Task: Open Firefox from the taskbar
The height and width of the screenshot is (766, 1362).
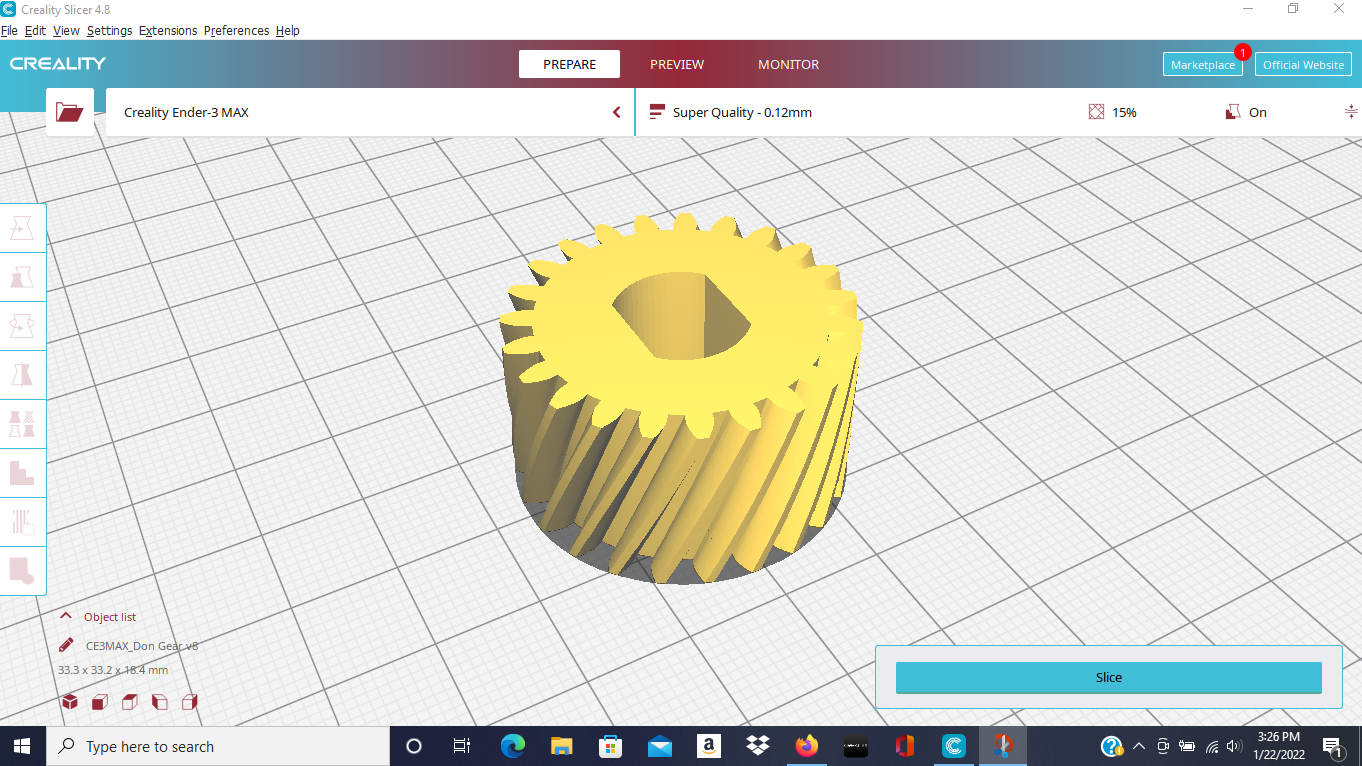Action: click(807, 746)
